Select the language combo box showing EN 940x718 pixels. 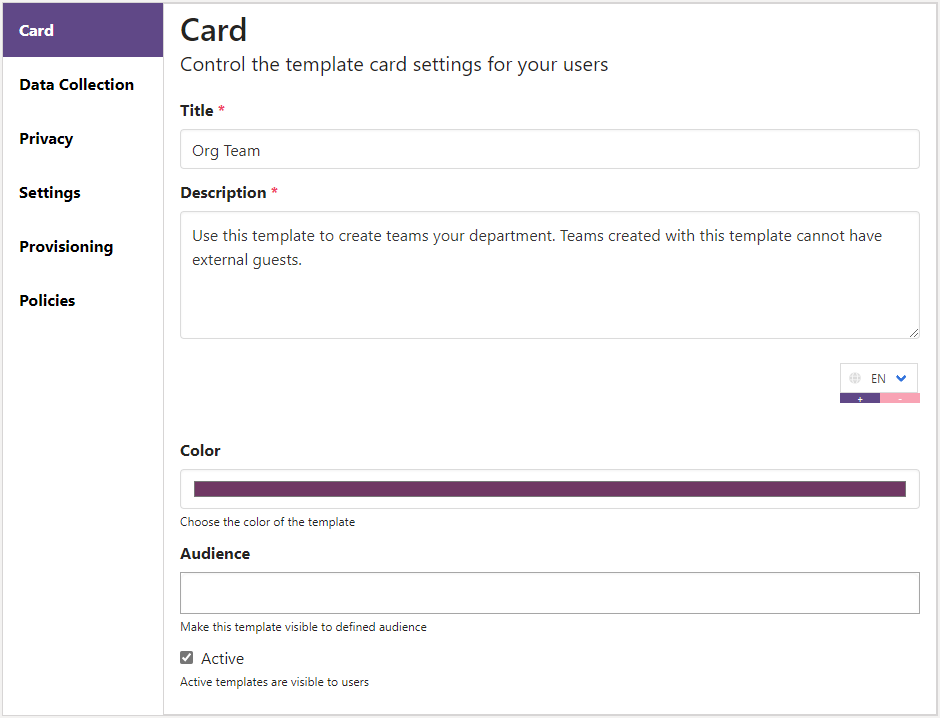coord(879,378)
